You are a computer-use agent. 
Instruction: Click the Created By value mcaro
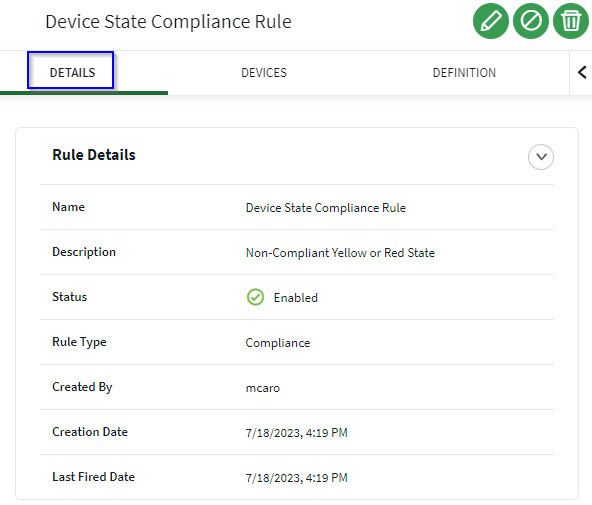pyautogui.click(x=263, y=388)
